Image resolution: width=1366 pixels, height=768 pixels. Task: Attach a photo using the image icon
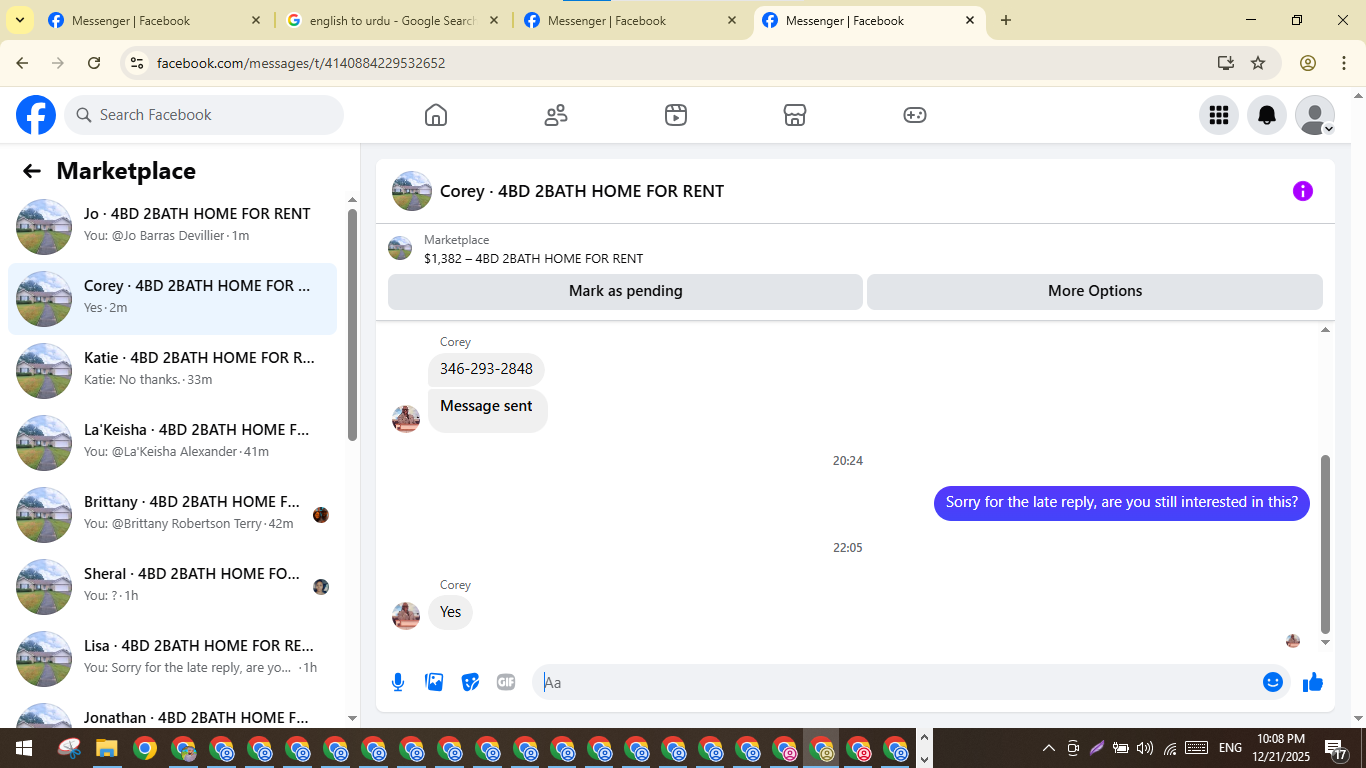434,682
